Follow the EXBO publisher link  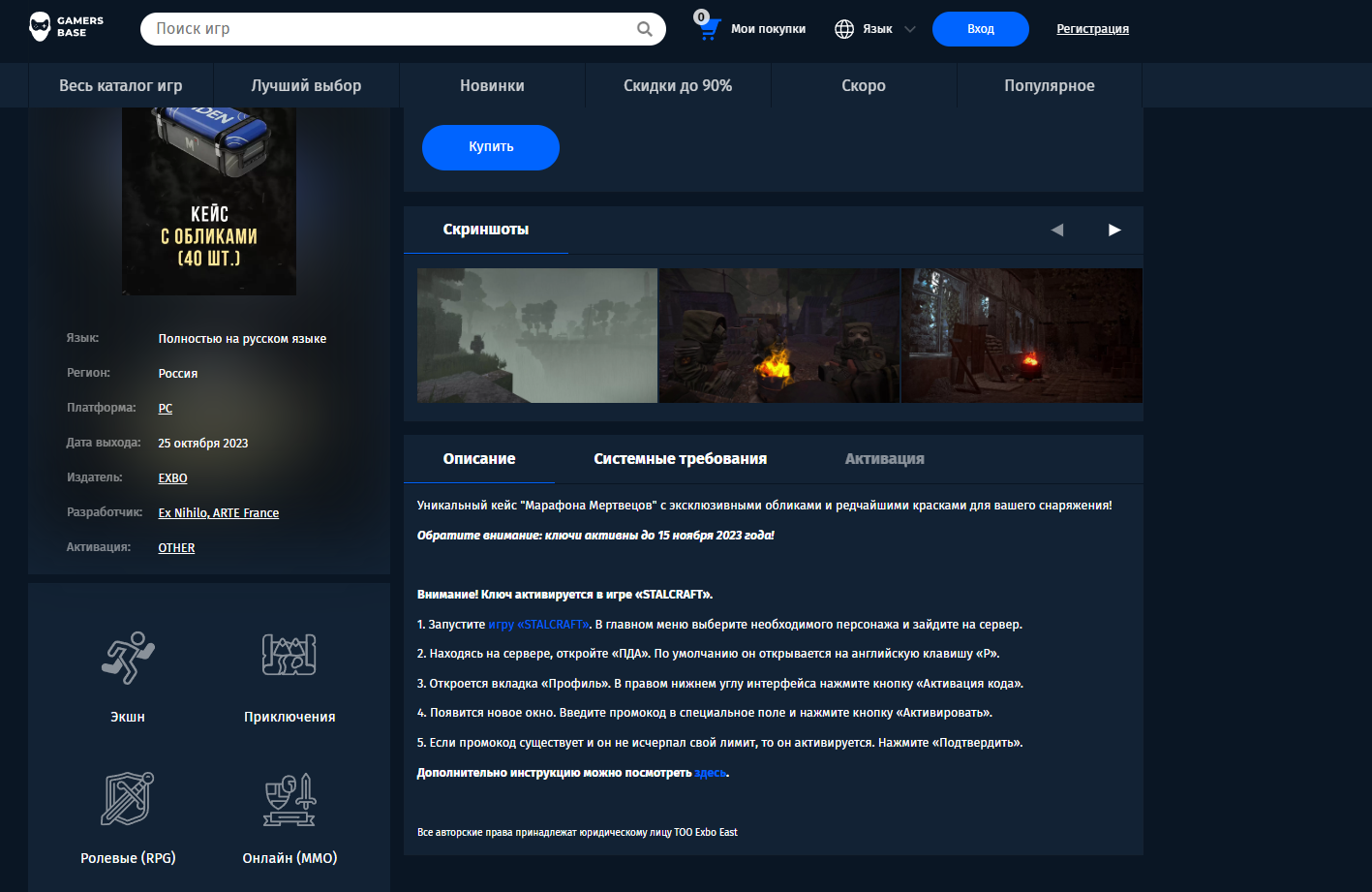(x=173, y=478)
